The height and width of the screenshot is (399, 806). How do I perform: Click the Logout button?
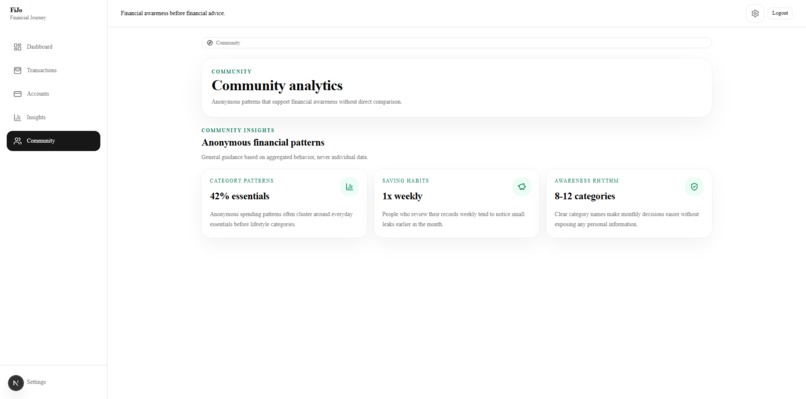pyautogui.click(x=780, y=13)
